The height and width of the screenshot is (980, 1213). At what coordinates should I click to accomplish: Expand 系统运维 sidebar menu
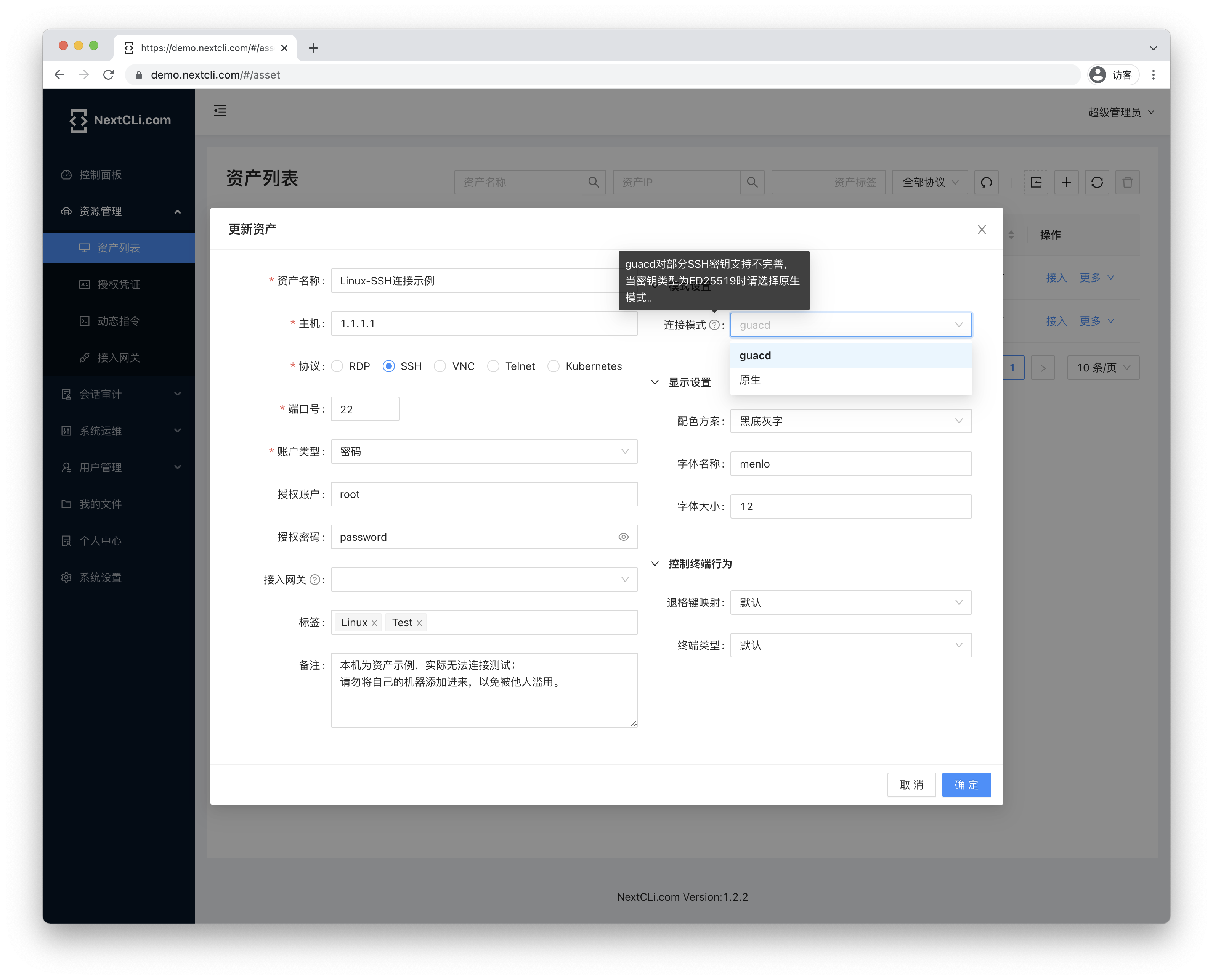coord(119,431)
